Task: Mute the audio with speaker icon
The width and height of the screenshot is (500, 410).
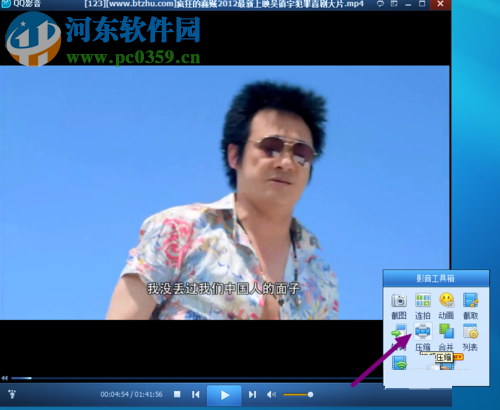Action: (271, 395)
